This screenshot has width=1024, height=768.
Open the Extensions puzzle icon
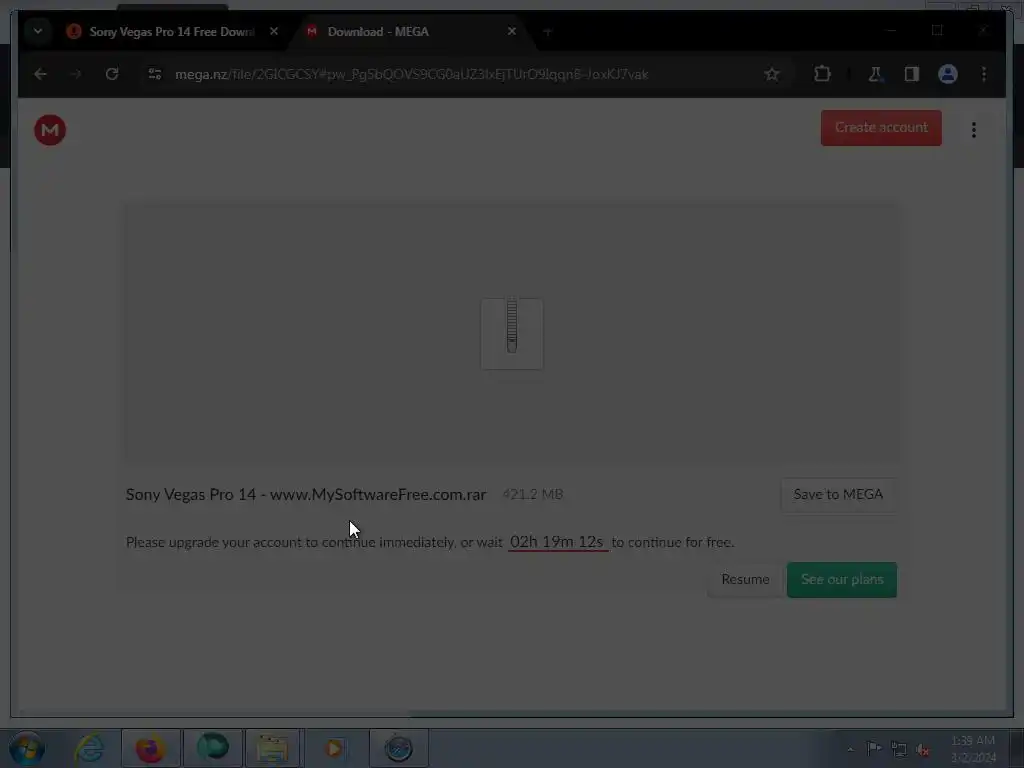tap(822, 74)
